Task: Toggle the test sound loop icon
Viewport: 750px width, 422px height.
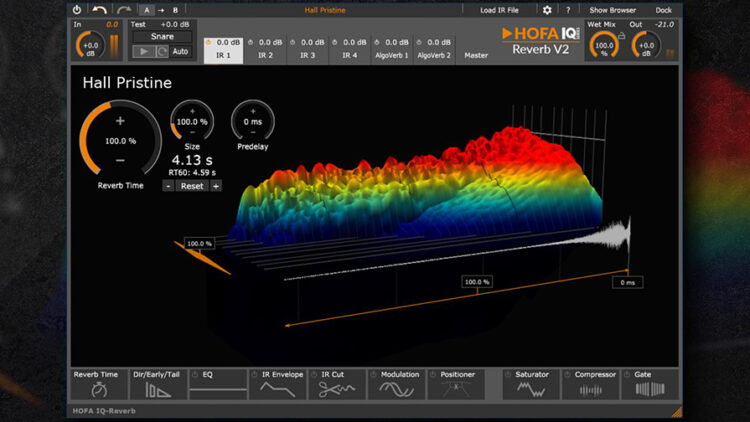Action: [162, 51]
